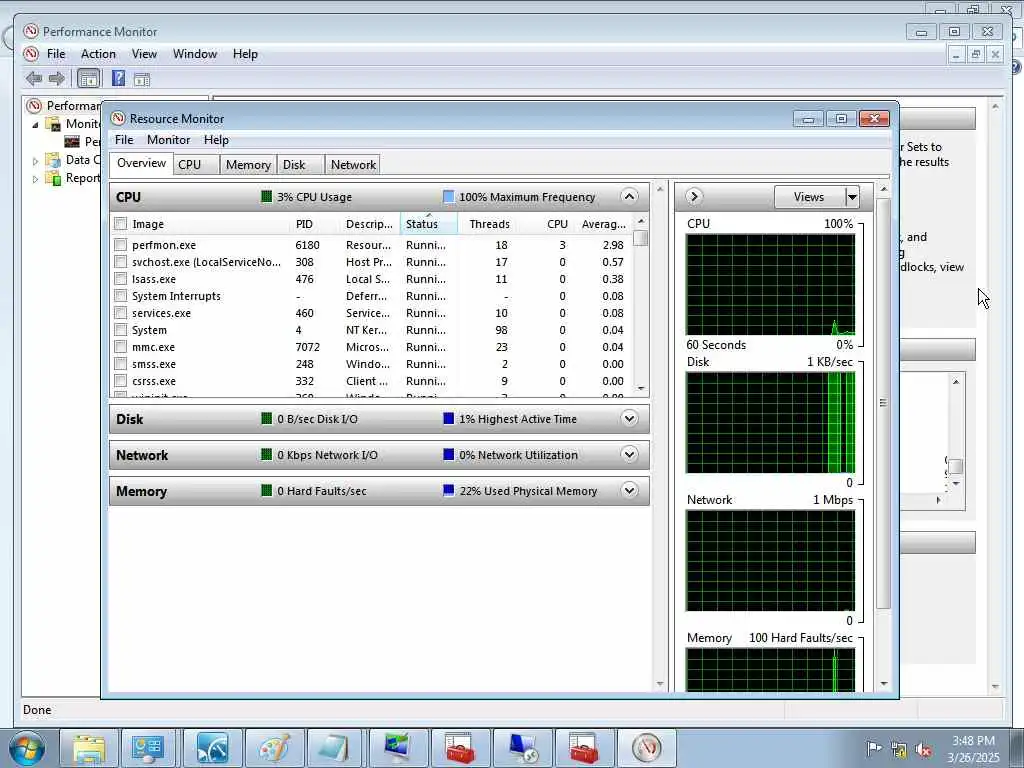1024x768 pixels.
Task: Open the first red toolbox taskbar icon
Action: pyautogui.click(x=460, y=748)
